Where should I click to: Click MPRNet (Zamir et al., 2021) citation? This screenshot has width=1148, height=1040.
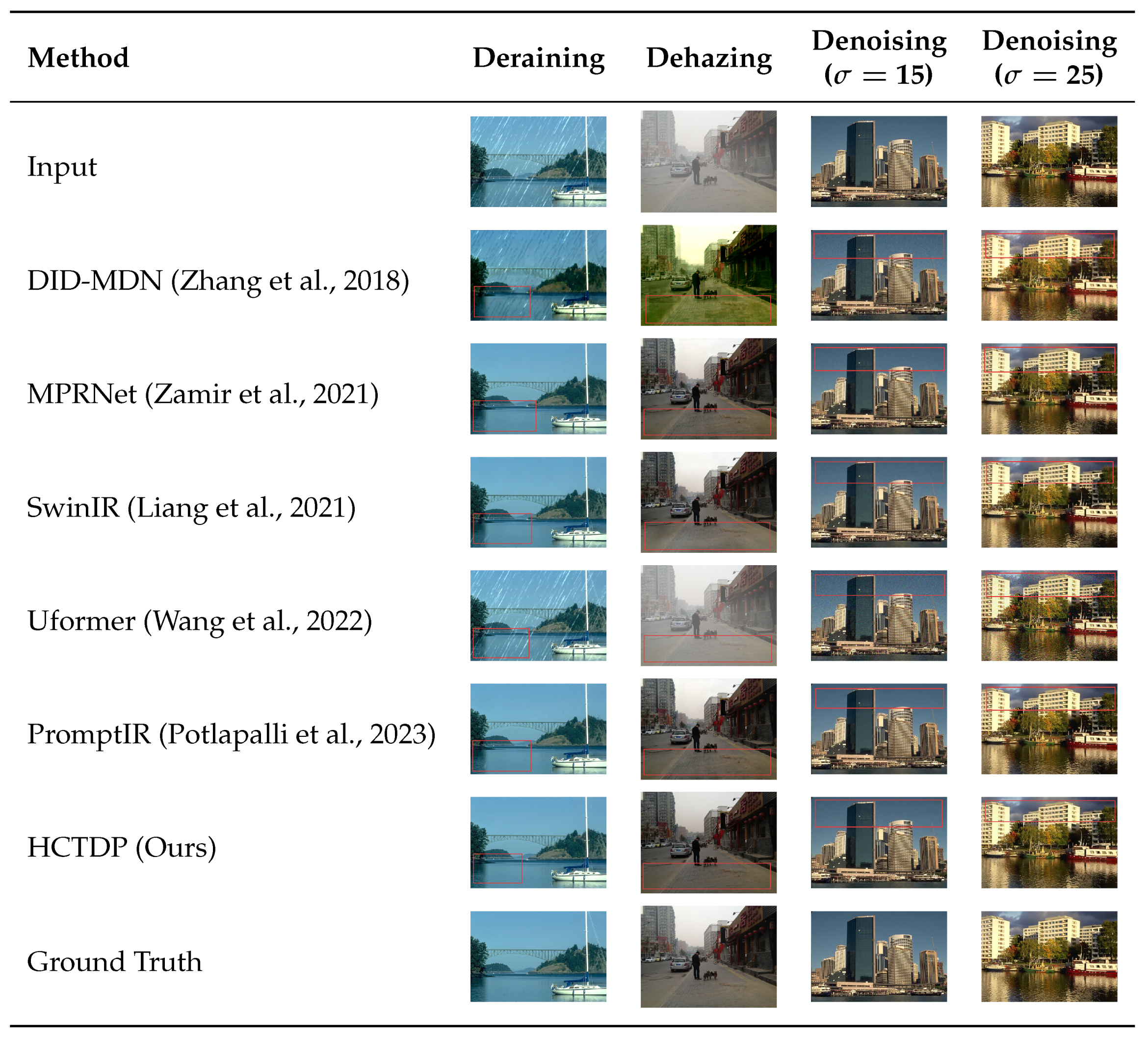coord(203,393)
